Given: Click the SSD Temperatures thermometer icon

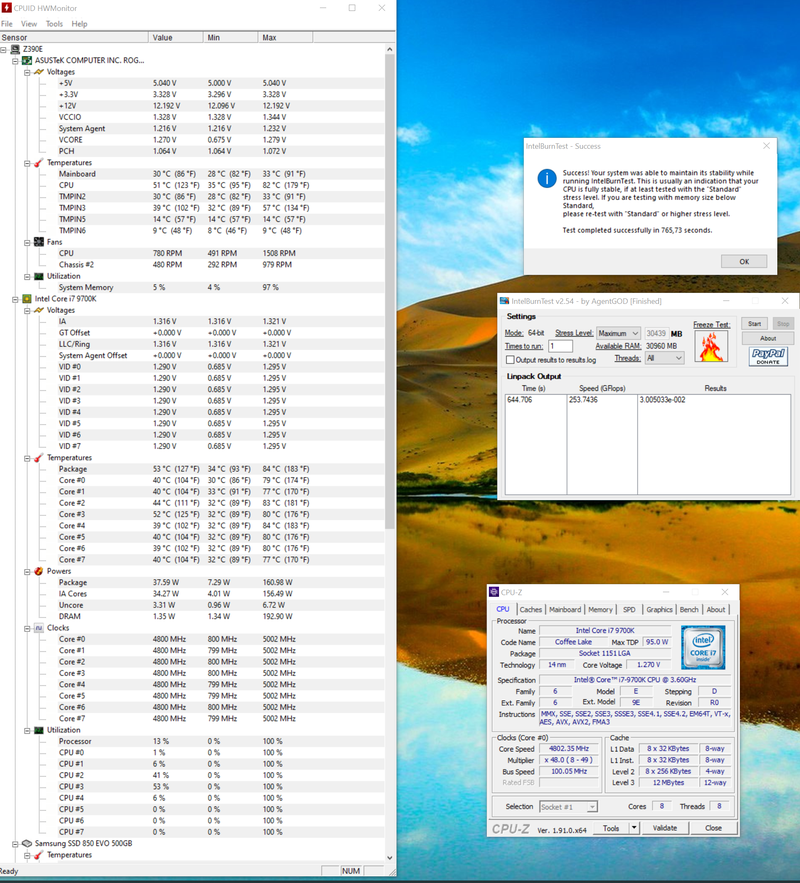Looking at the screenshot, I should [38, 855].
